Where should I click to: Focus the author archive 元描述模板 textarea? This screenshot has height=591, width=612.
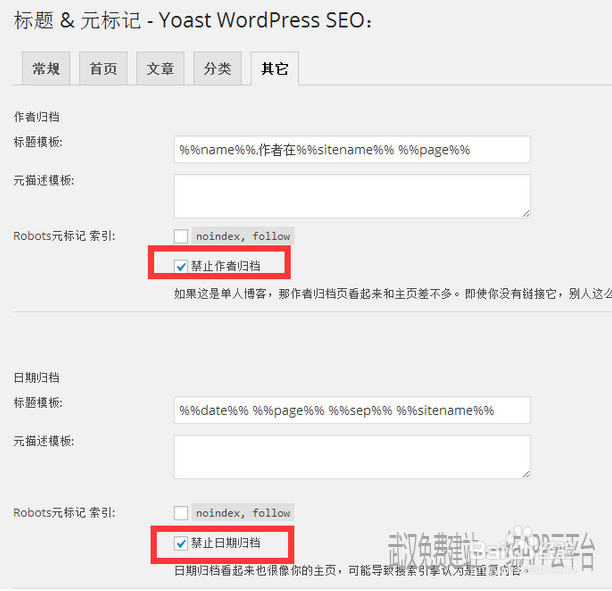(352, 196)
